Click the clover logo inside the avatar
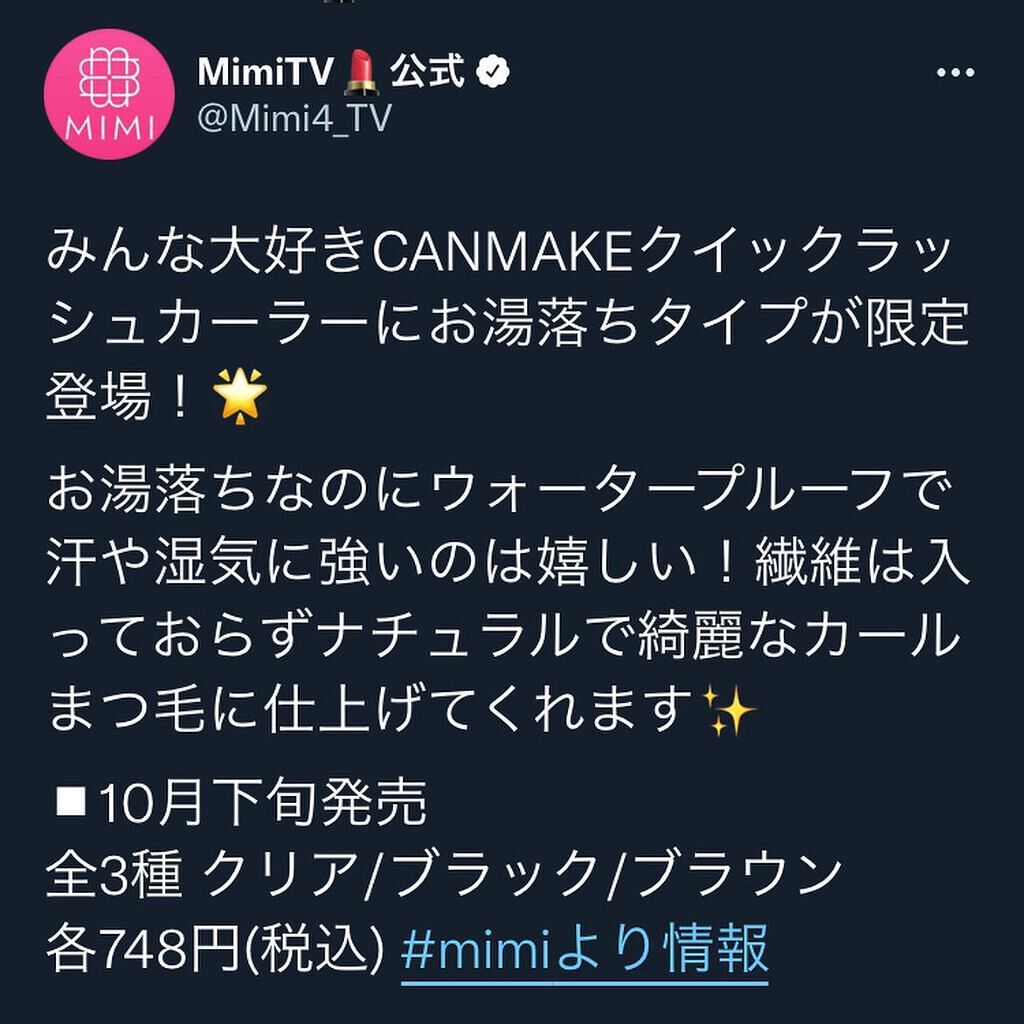 (x=110, y=78)
